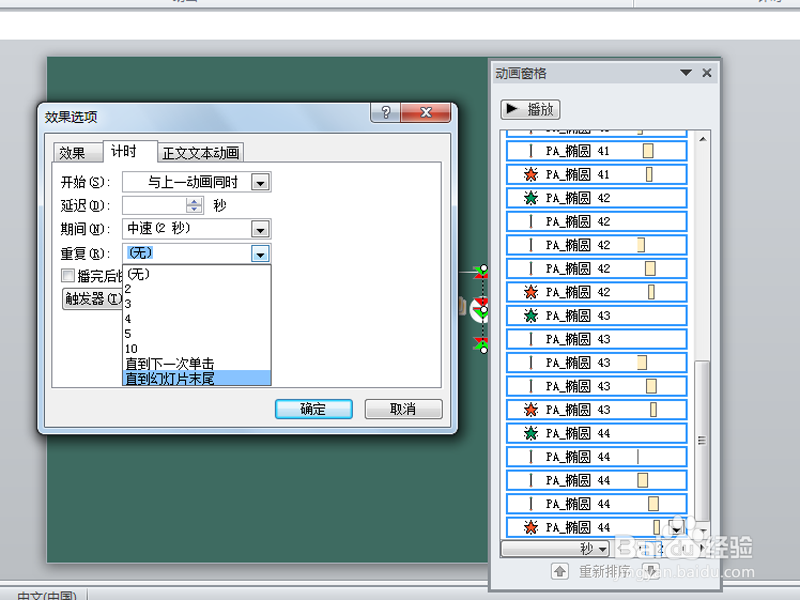Click the animation list scrollbar thumb
This screenshot has width=800, height=600.
tap(703, 440)
